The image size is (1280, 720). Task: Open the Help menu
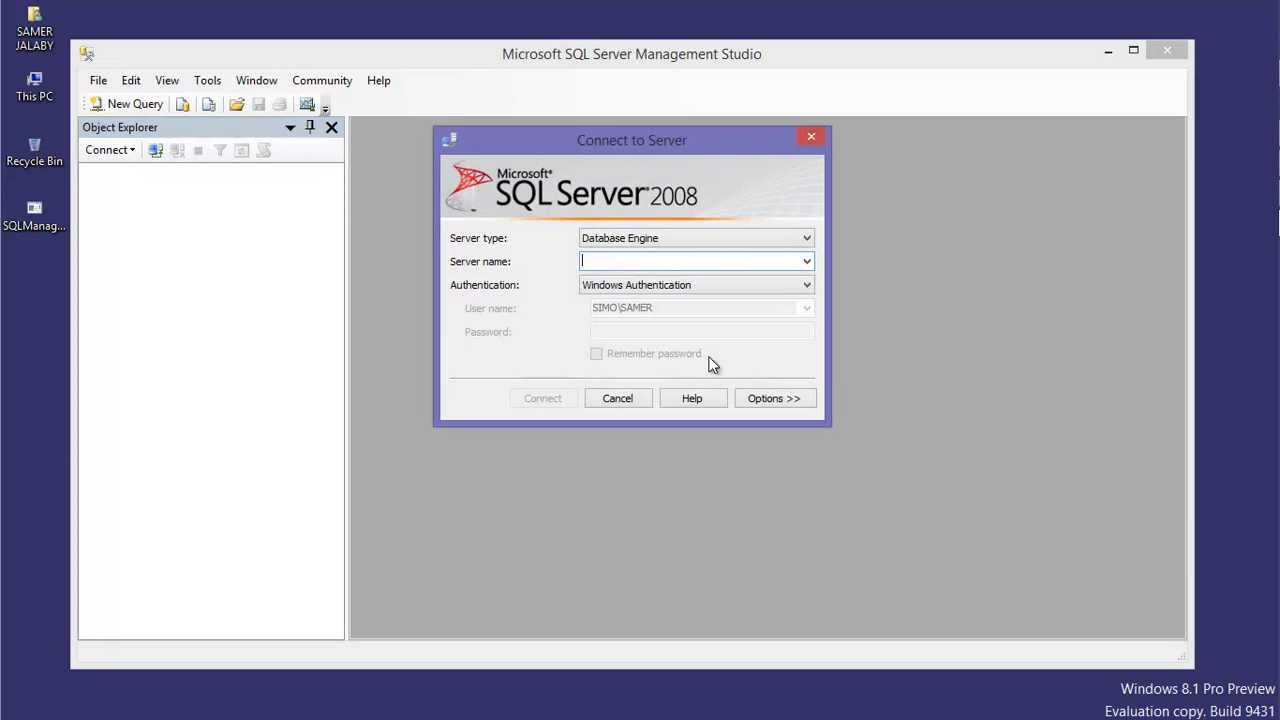(x=378, y=80)
